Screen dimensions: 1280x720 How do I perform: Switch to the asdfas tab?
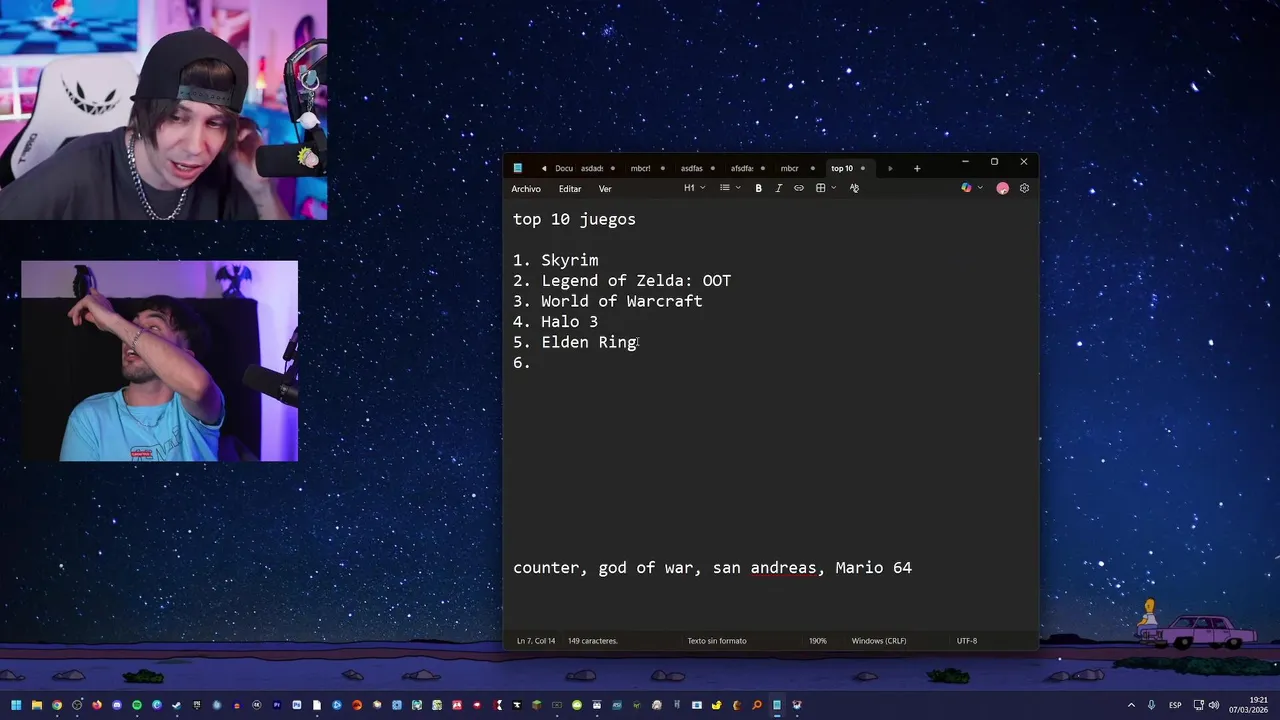(x=692, y=168)
